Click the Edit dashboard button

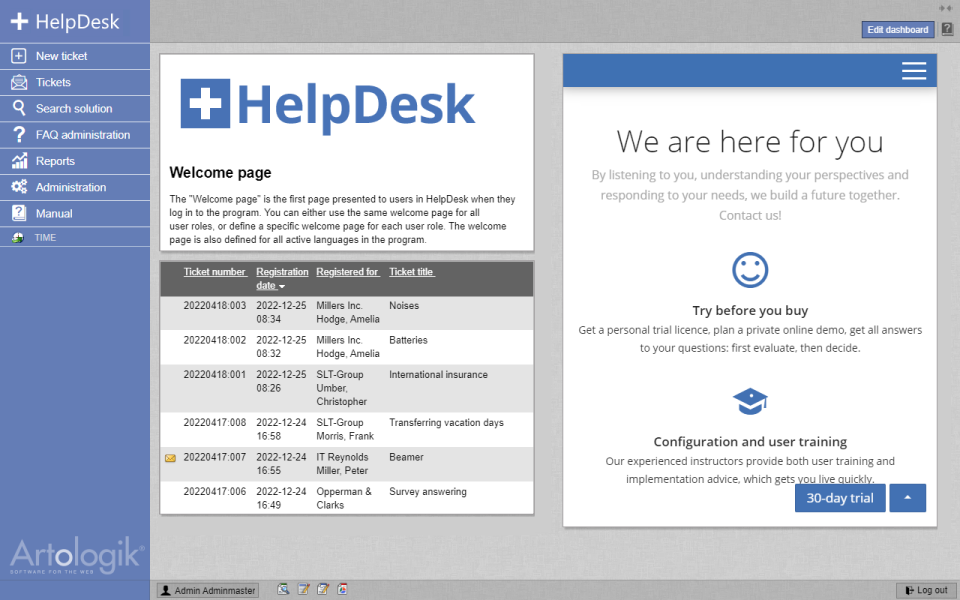[x=897, y=29]
